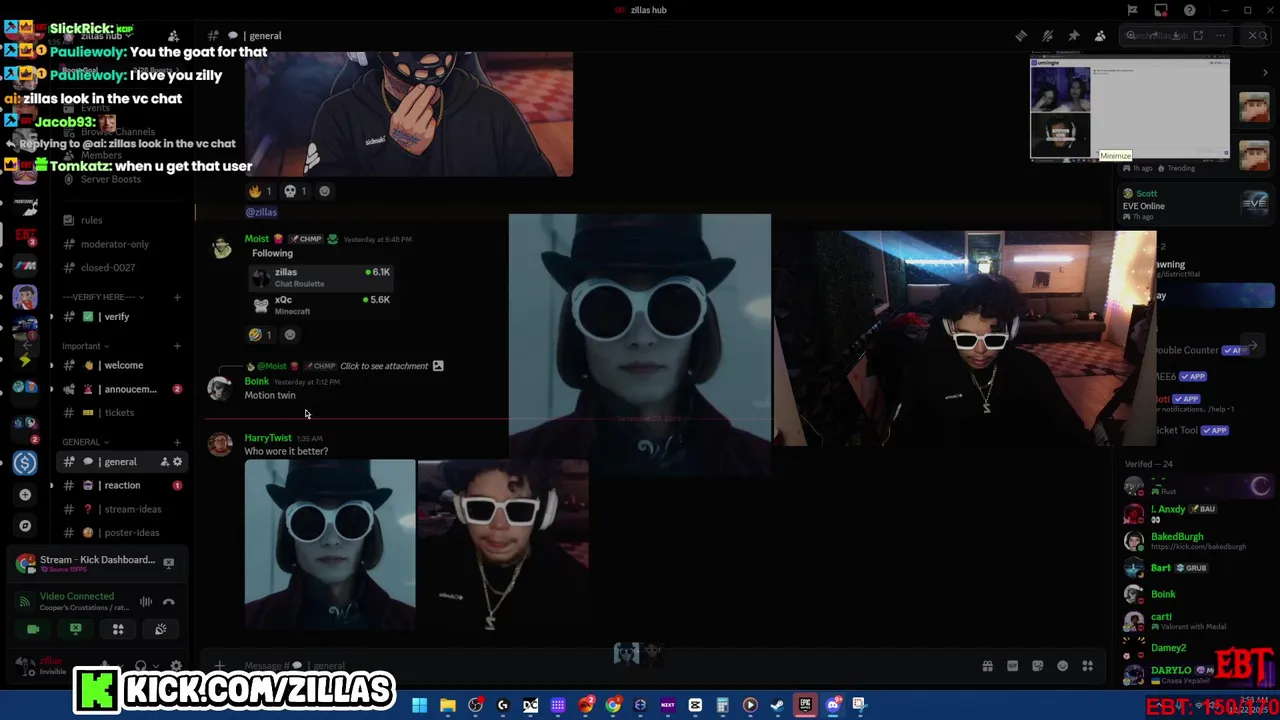Viewport: 1280px width, 720px height.
Task: Open Steam from taskbar
Action: coord(777,705)
